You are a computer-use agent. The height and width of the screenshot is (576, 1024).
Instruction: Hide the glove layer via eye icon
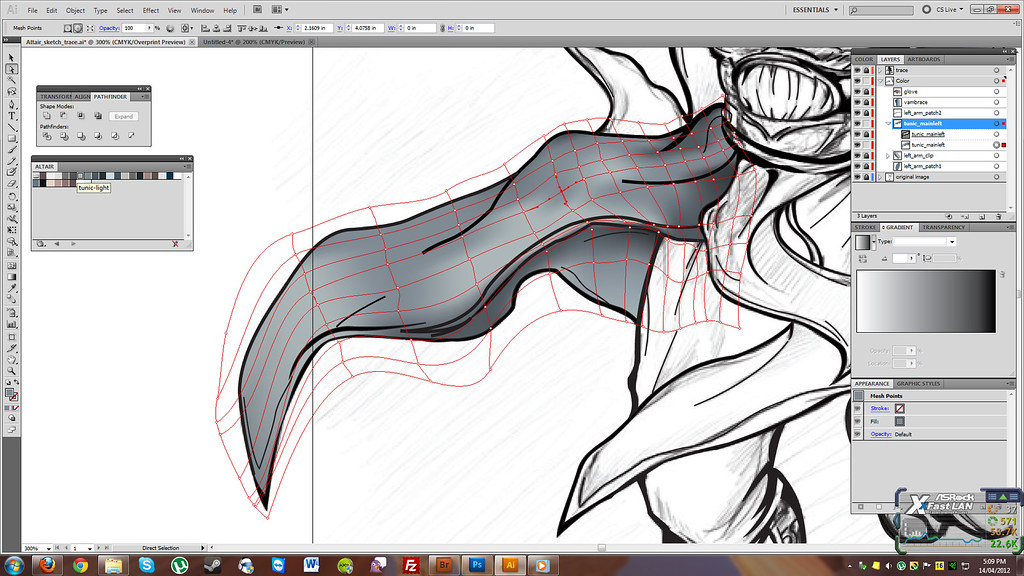(x=857, y=91)
